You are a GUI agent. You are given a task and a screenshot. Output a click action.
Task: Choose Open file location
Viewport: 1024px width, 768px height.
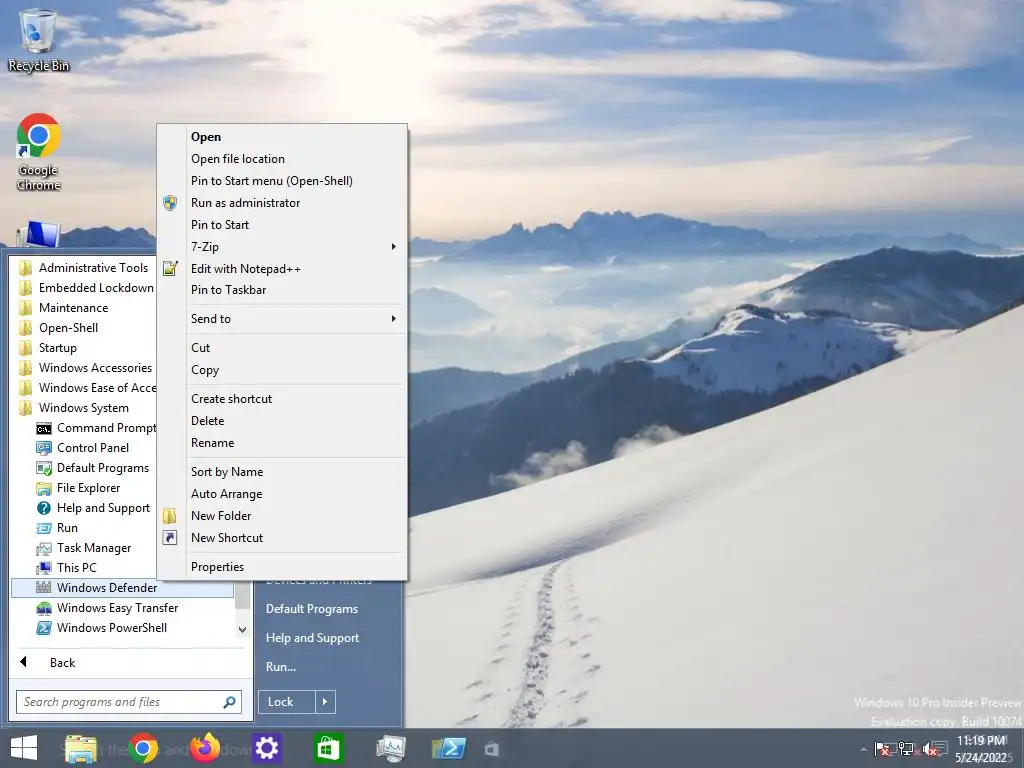282,159
